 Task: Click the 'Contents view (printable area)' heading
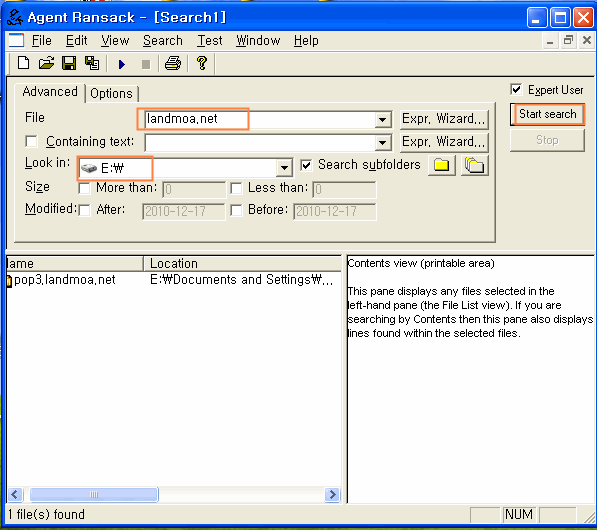pyautogui.click(x=421, y=263)
